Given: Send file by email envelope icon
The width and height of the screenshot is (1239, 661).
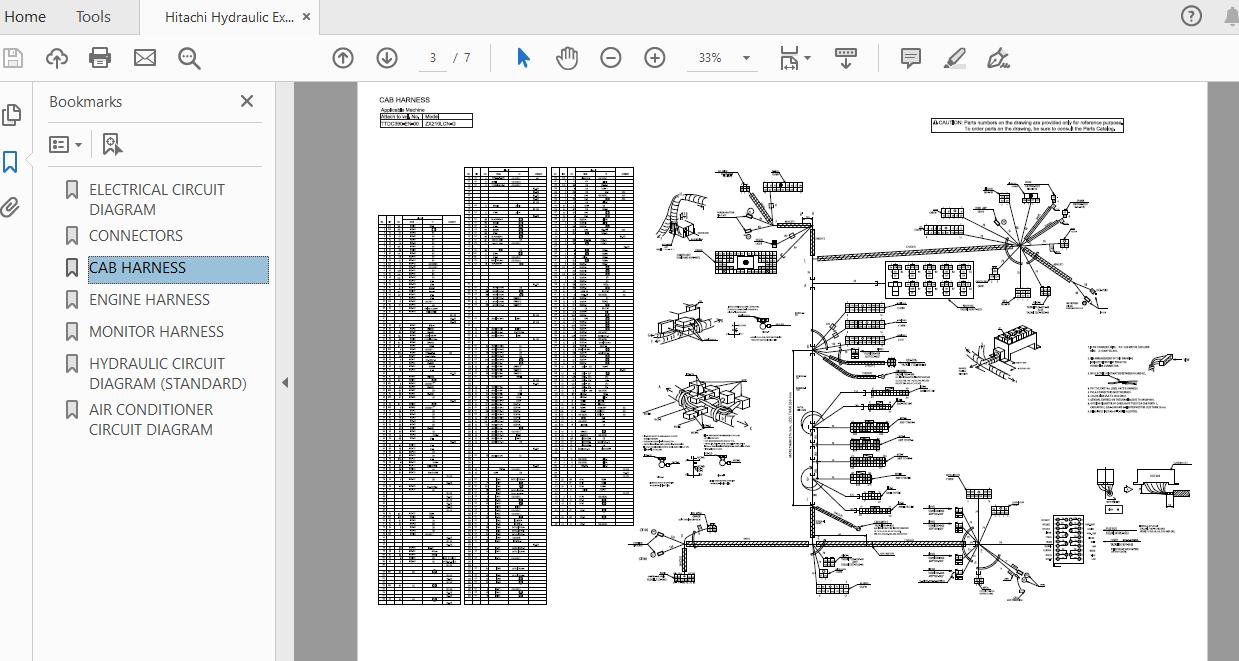Looking at the screenshot, I should [145, 58].
